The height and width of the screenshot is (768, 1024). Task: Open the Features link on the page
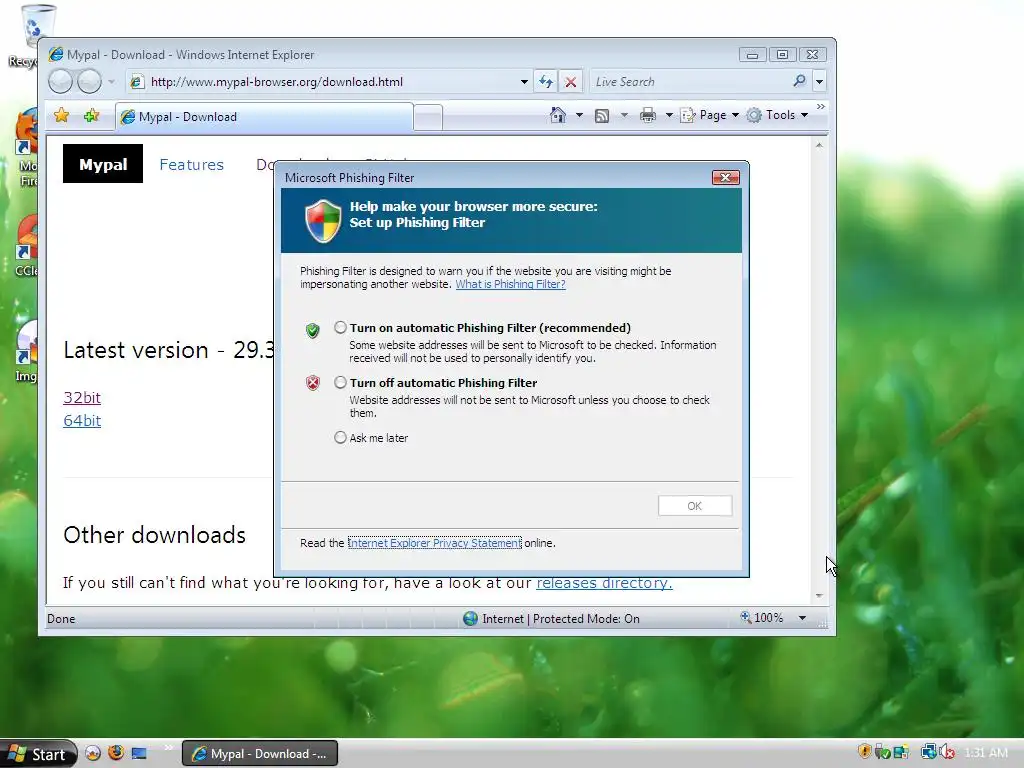point(191,165)
